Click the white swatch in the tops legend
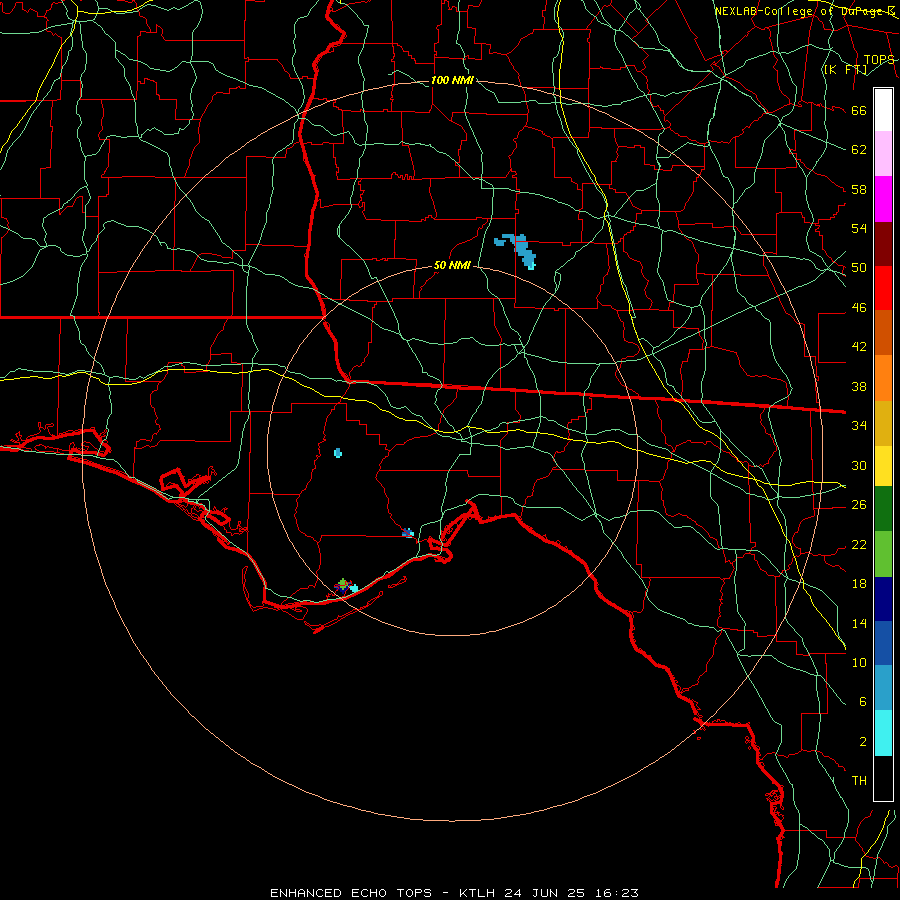Screen dimensions: 900x900 click(883, 110)
